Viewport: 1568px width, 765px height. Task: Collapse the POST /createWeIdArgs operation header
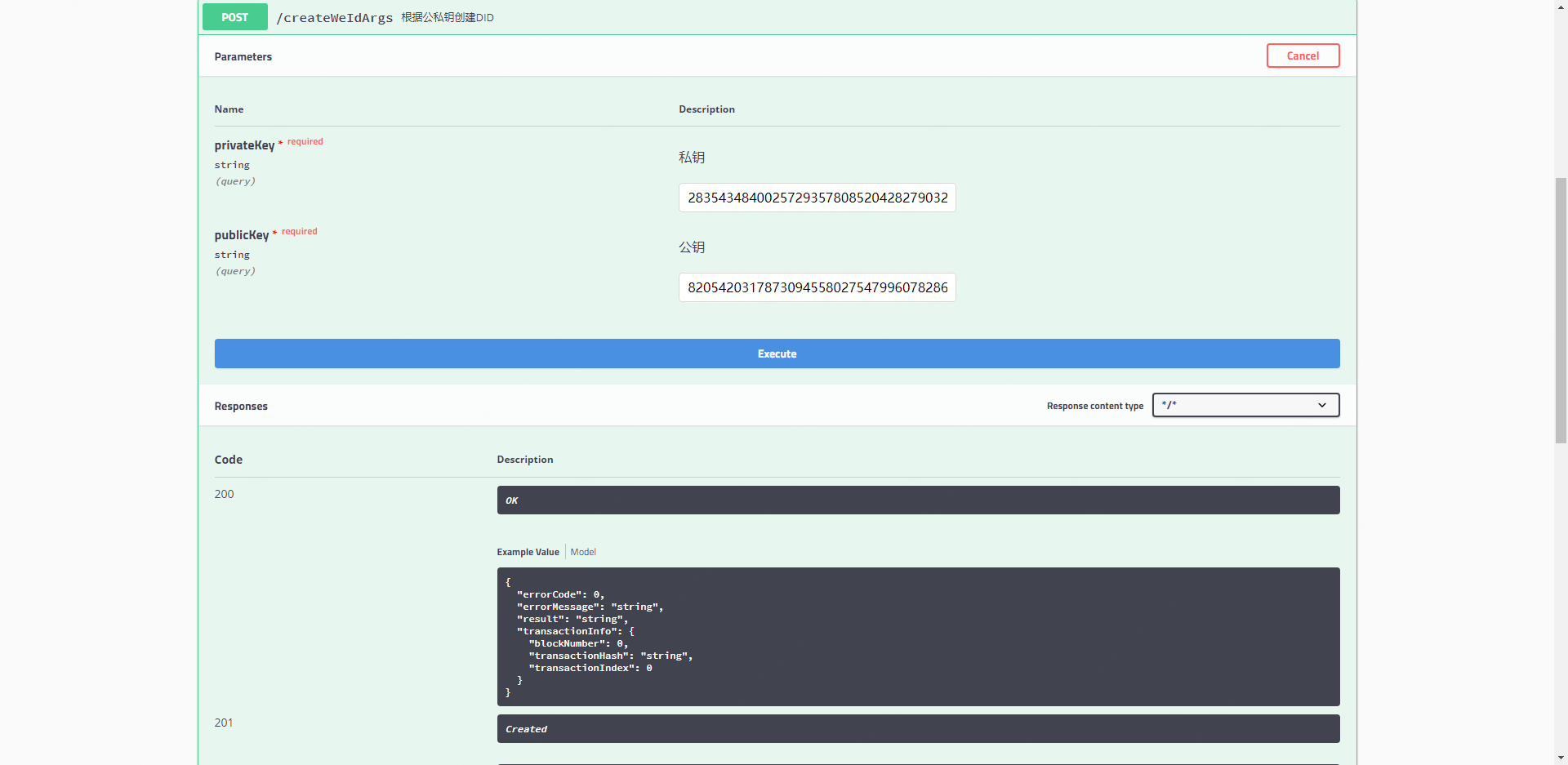pos(777,17)
